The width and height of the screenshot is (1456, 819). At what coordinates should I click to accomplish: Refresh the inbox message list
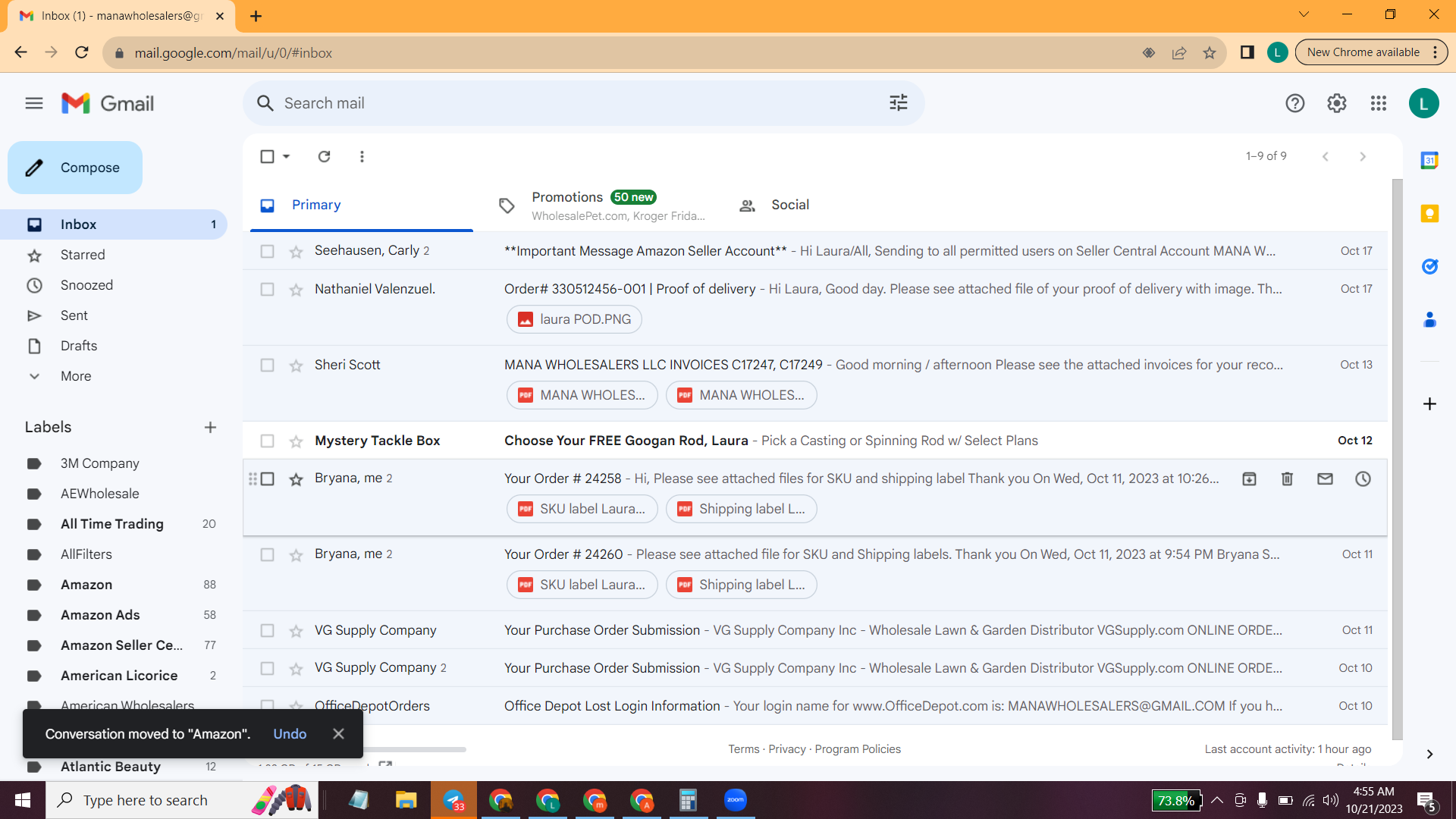click(324, 156)
